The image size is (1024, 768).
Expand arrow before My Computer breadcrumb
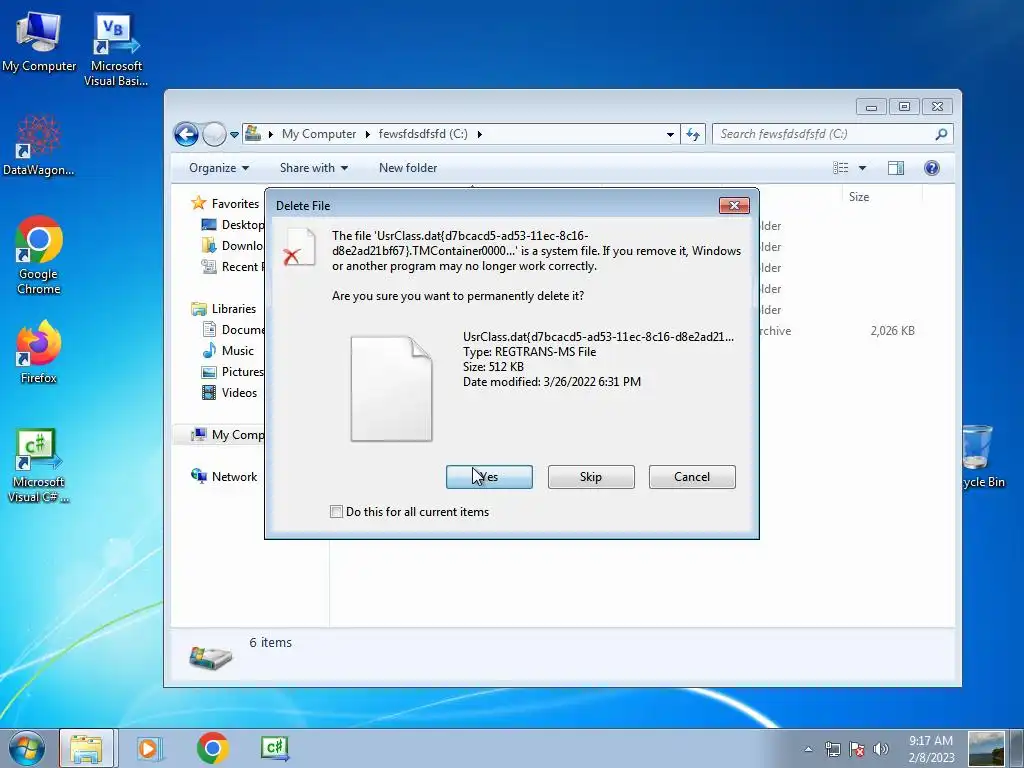pos(271,134)
